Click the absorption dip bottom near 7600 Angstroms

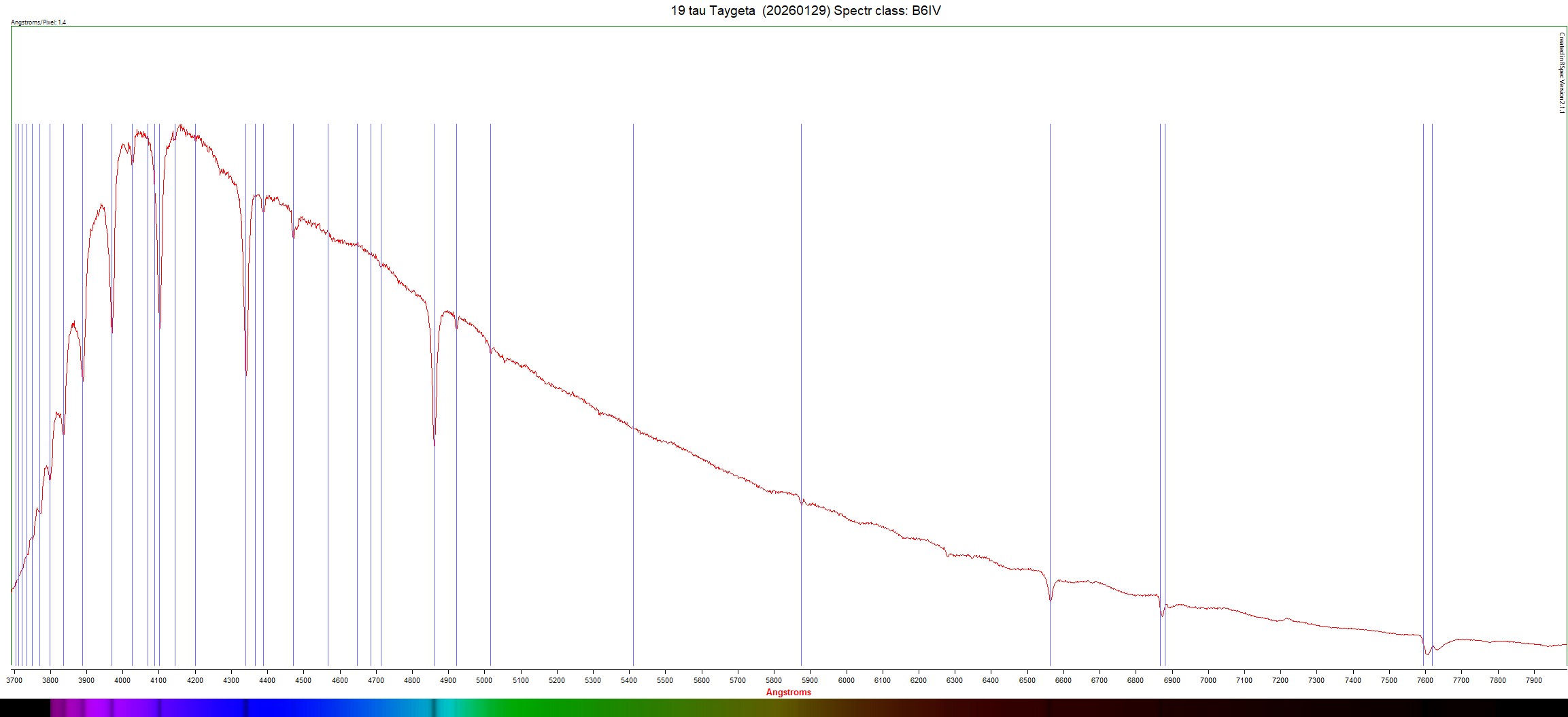[1427, 654]
